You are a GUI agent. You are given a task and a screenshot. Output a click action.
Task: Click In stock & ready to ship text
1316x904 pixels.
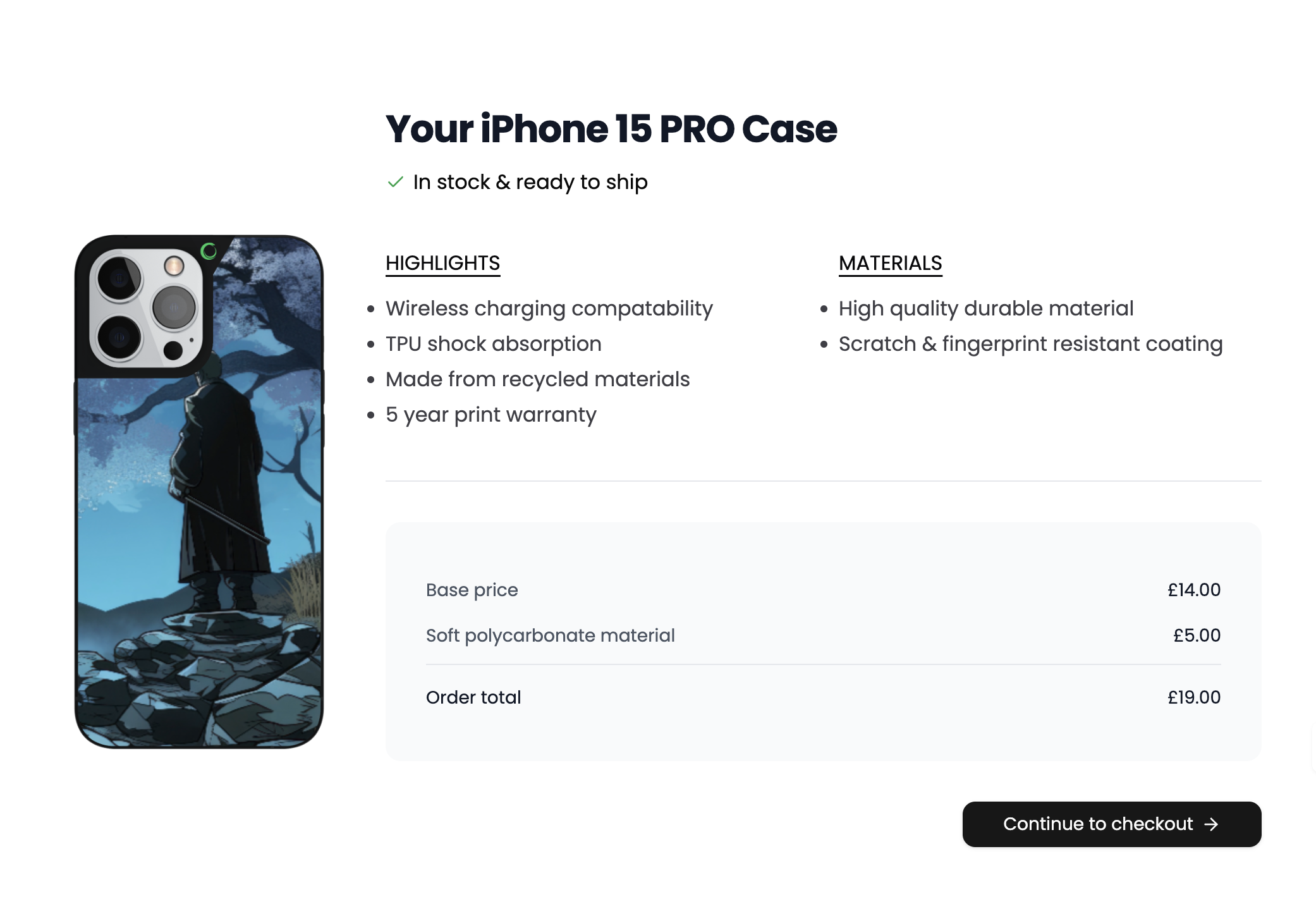(530, 182)
